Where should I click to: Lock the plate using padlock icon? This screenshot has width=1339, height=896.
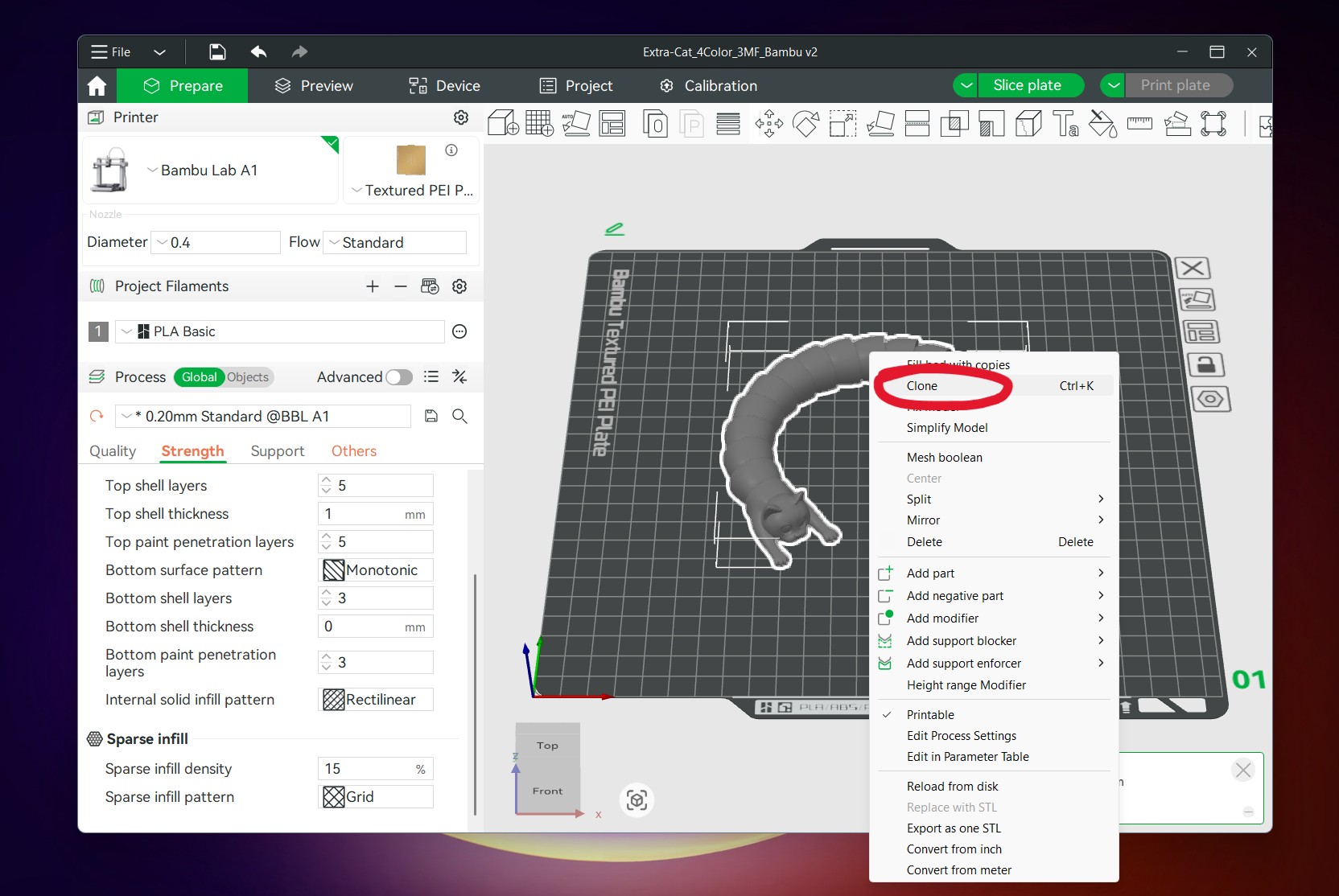pos(1205,364)
